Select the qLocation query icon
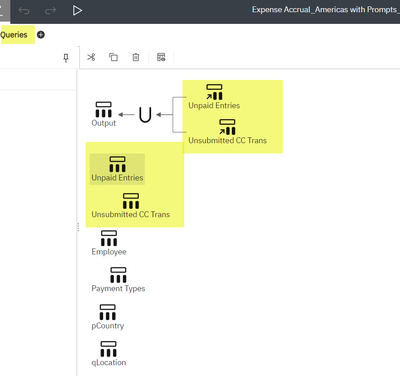Viewport: 400px width, 376px height. [x=108, y=349]
